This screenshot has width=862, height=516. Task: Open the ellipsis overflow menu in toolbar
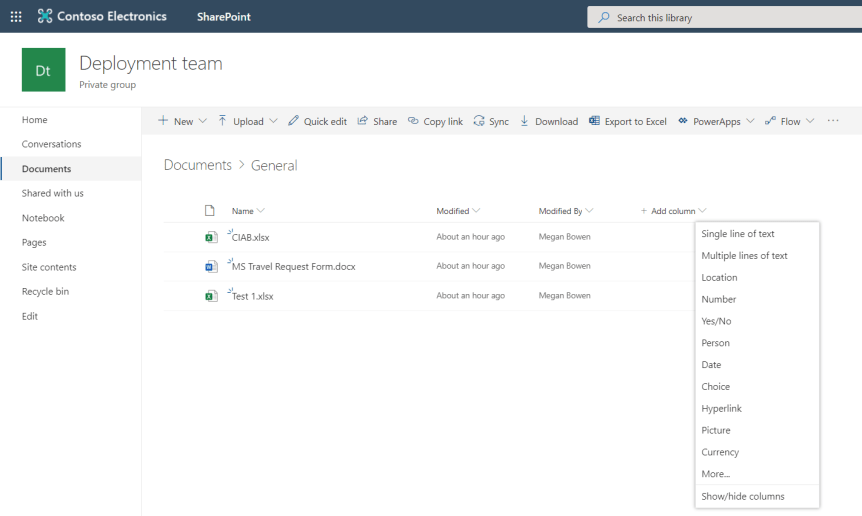(832, 121)
